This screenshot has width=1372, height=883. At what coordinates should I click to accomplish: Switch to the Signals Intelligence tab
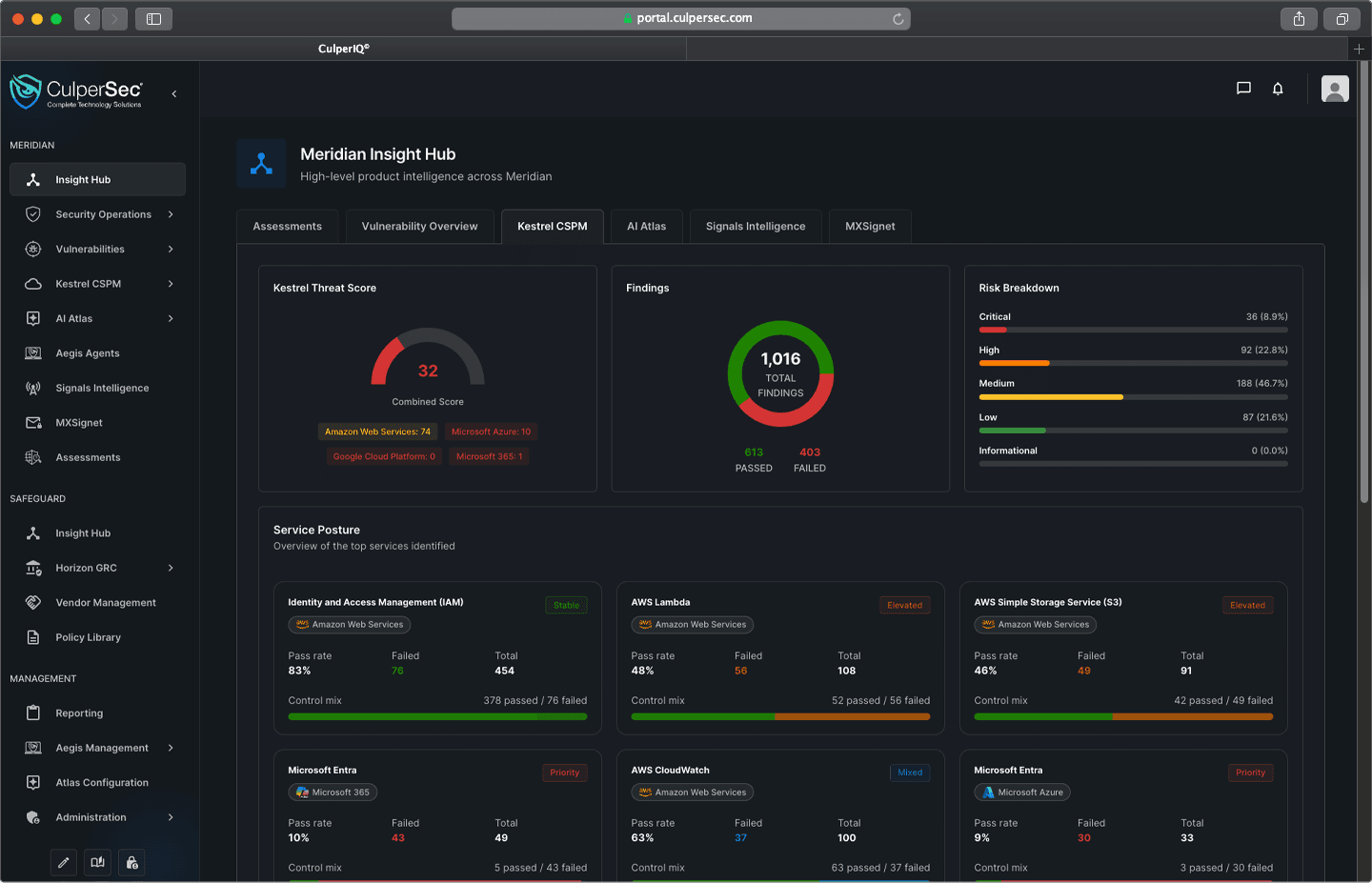pyautogui.click(x=756, y=227)
